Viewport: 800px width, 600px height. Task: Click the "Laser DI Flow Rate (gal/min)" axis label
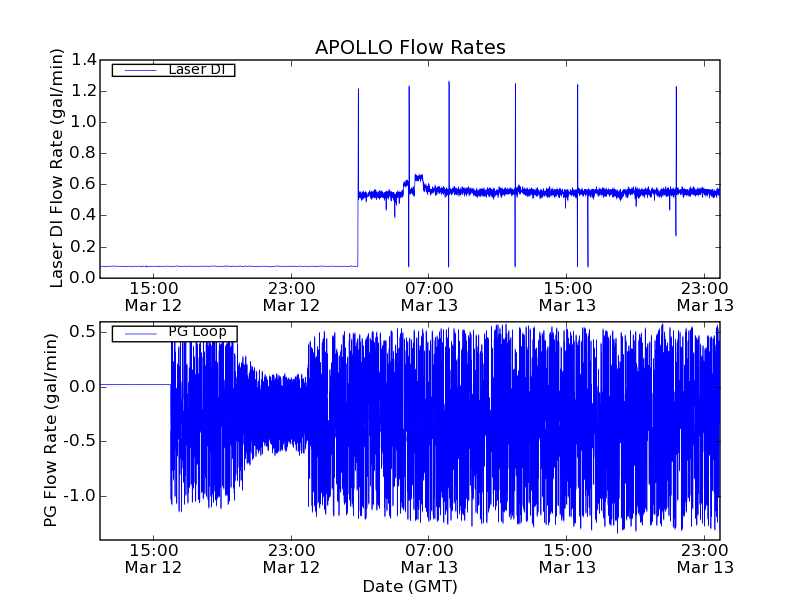tap(57, 168)
